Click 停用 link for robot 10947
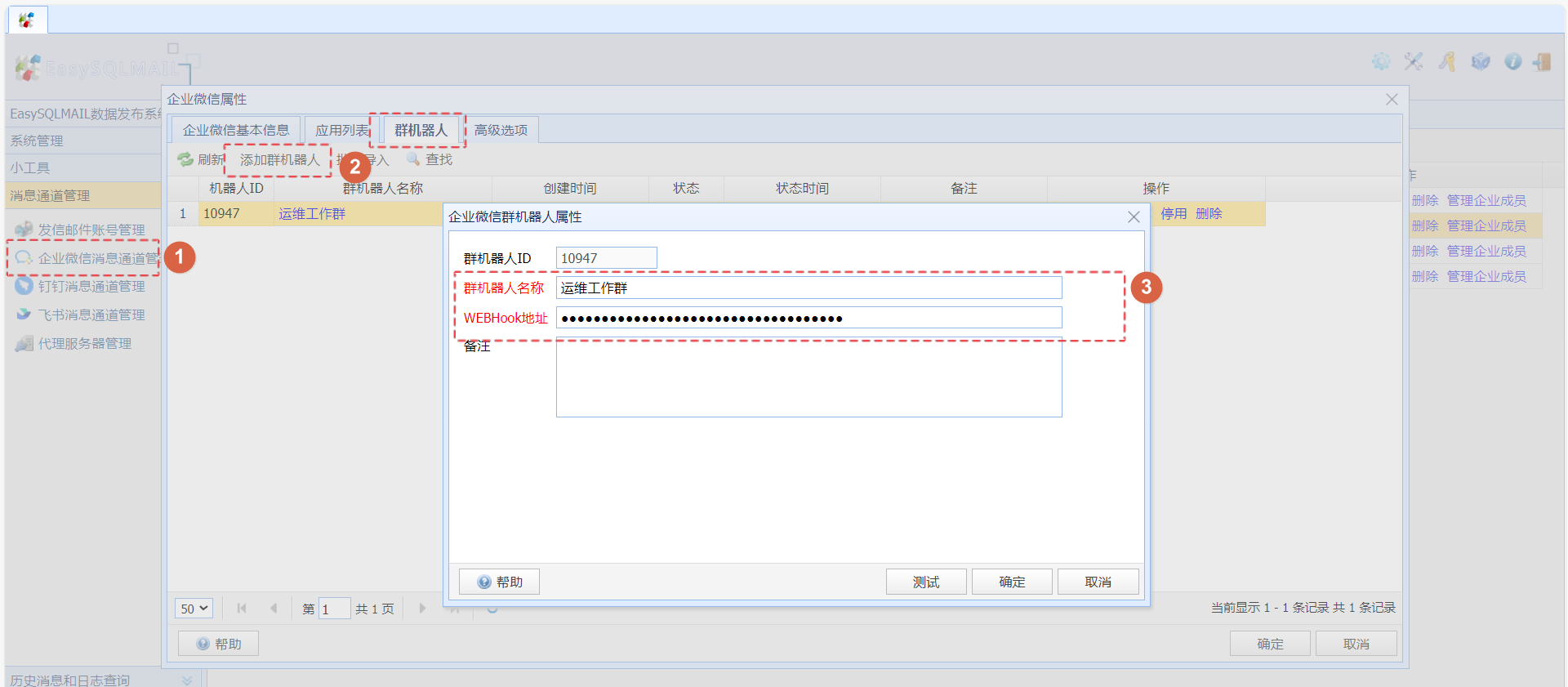Screen dimensions: 1568x687 click(1174, 213)
